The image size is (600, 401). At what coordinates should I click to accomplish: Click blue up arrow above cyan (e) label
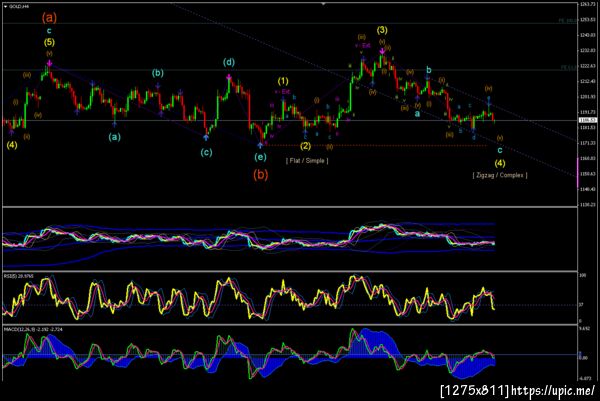(260, 145)
